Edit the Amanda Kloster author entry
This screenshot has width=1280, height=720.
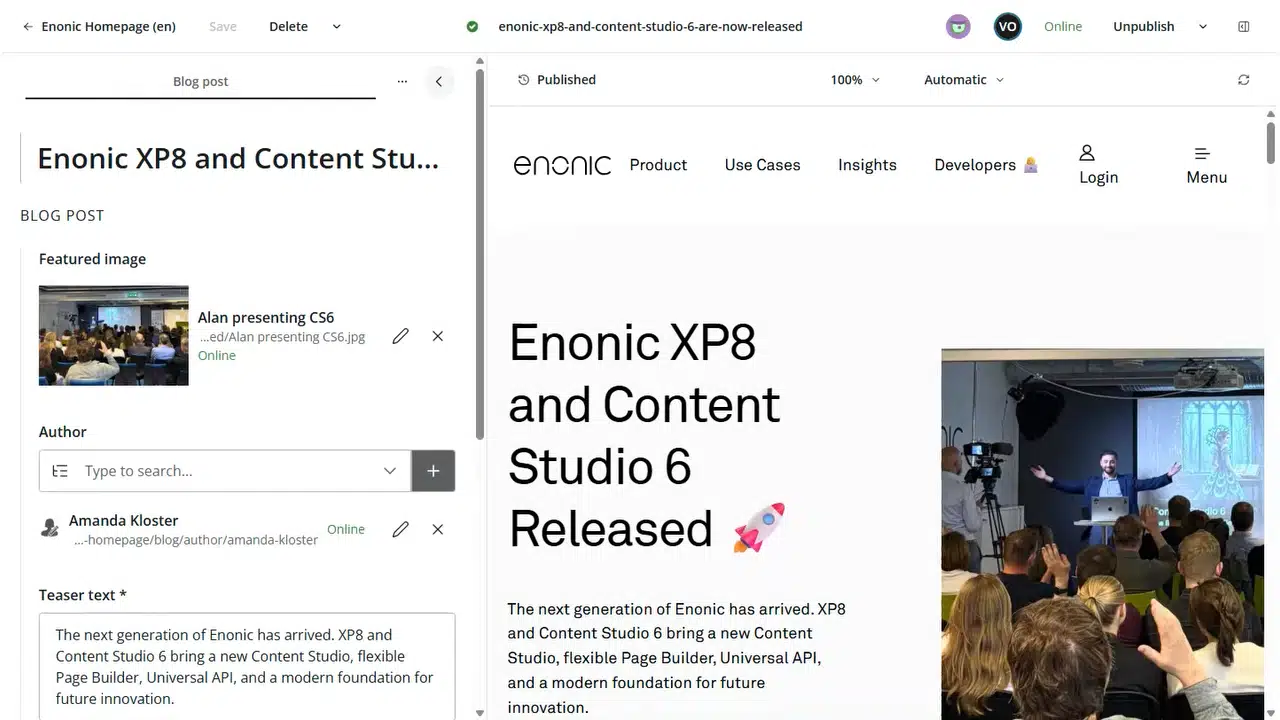pyautogui.click(x=400, y=529)
